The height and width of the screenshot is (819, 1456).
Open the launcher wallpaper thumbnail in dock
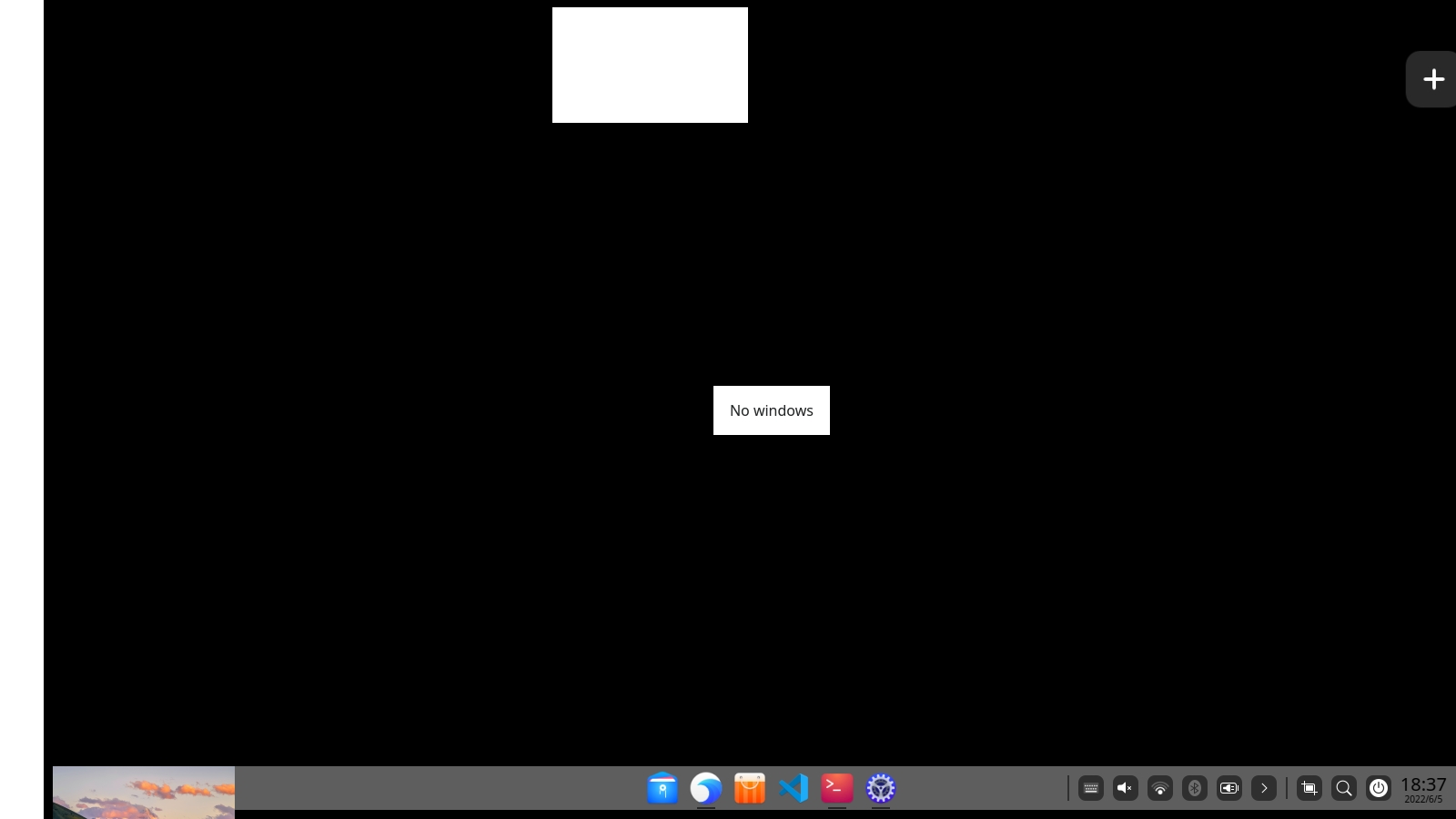(144, 792)
